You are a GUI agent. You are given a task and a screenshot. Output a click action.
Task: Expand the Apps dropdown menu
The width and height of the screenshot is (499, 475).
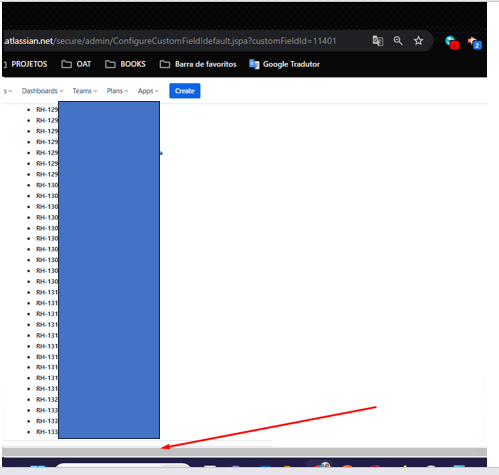pos(148,91)
